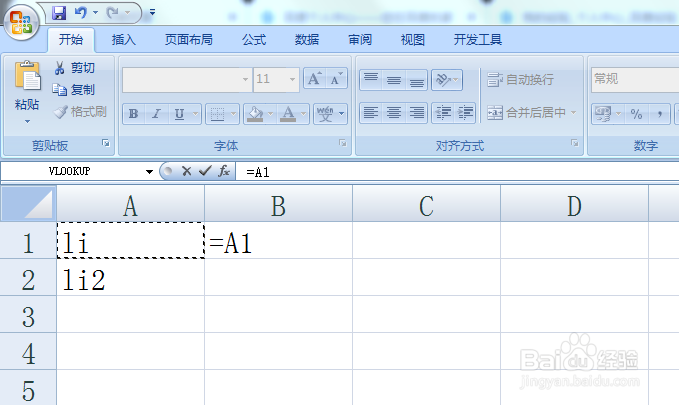Open the 开发工具 ribbon tab

tap(478, 40)
